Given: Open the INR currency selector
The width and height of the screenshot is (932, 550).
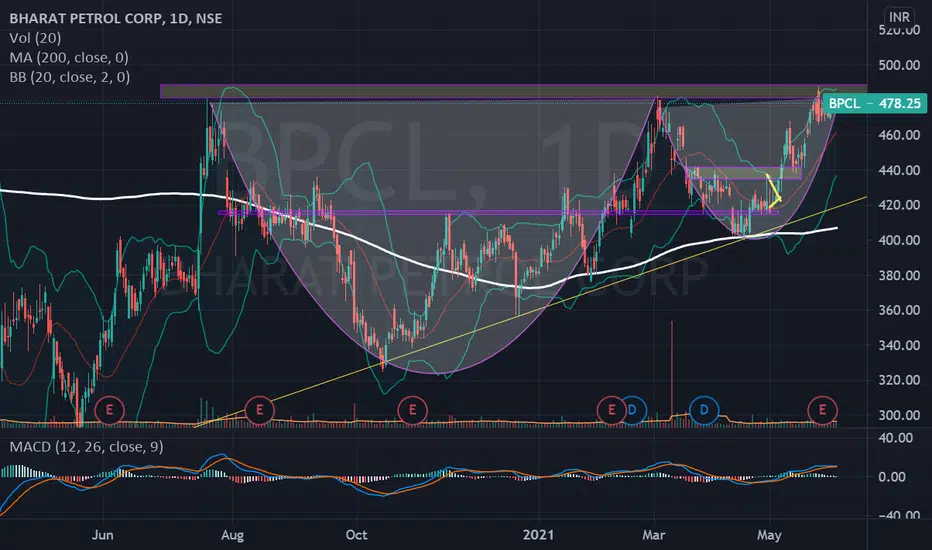Looking at the screenshot, I should click(899, 17).
